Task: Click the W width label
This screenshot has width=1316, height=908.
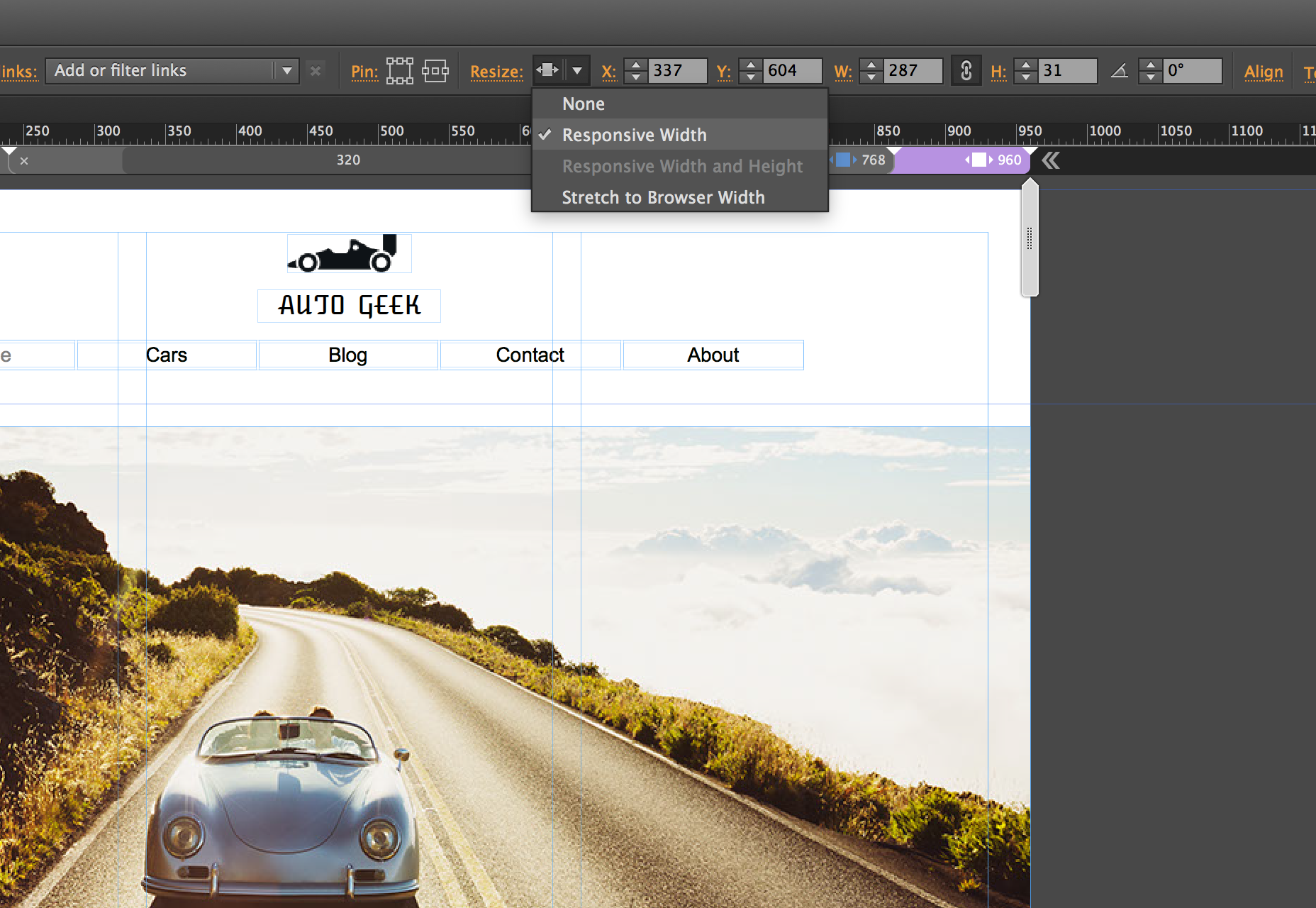Action: [x=843, y=72]
